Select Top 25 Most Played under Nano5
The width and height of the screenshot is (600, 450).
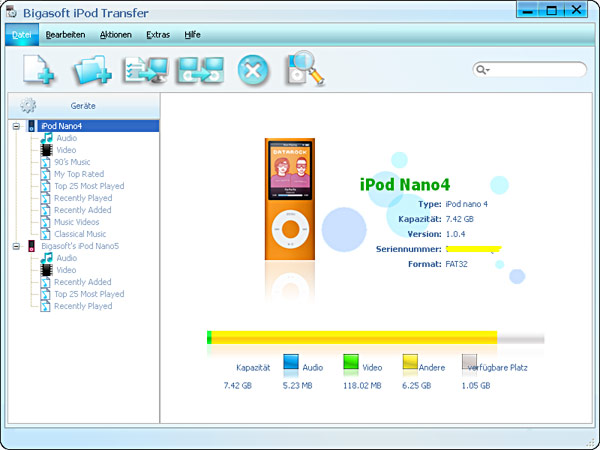(89, 294)
